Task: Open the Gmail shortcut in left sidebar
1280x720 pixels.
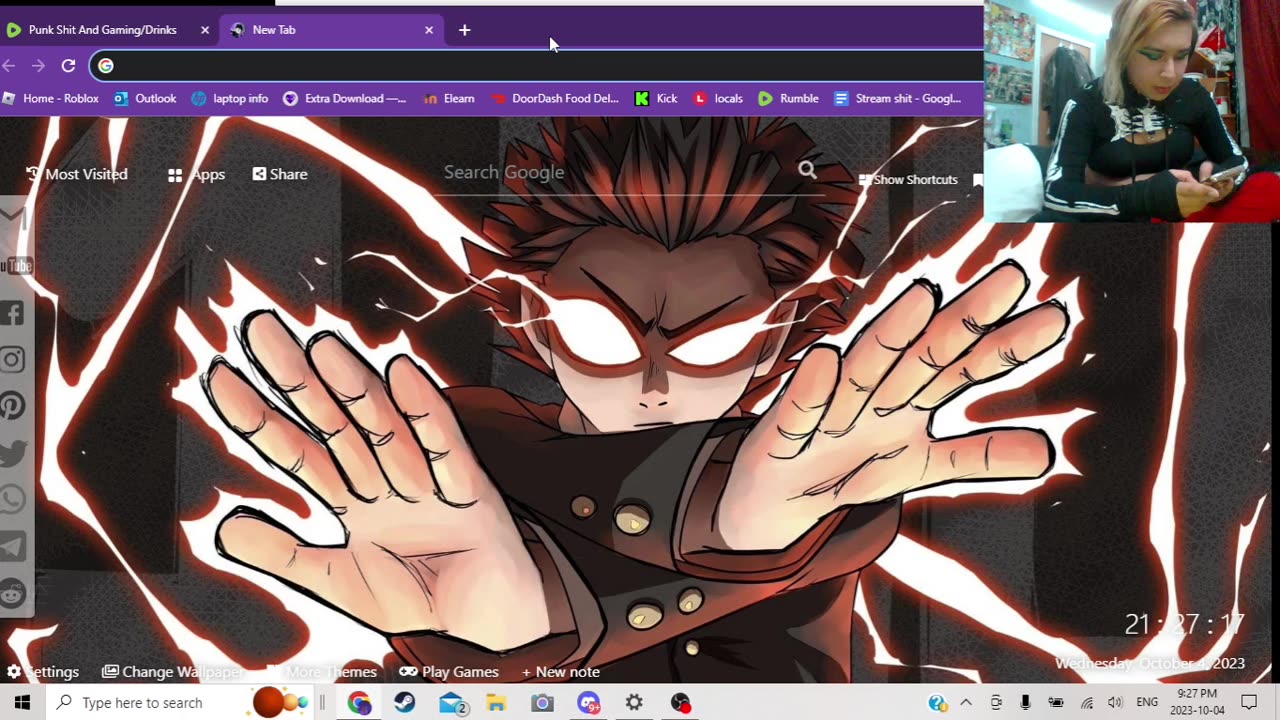Action: pos(11,216)
